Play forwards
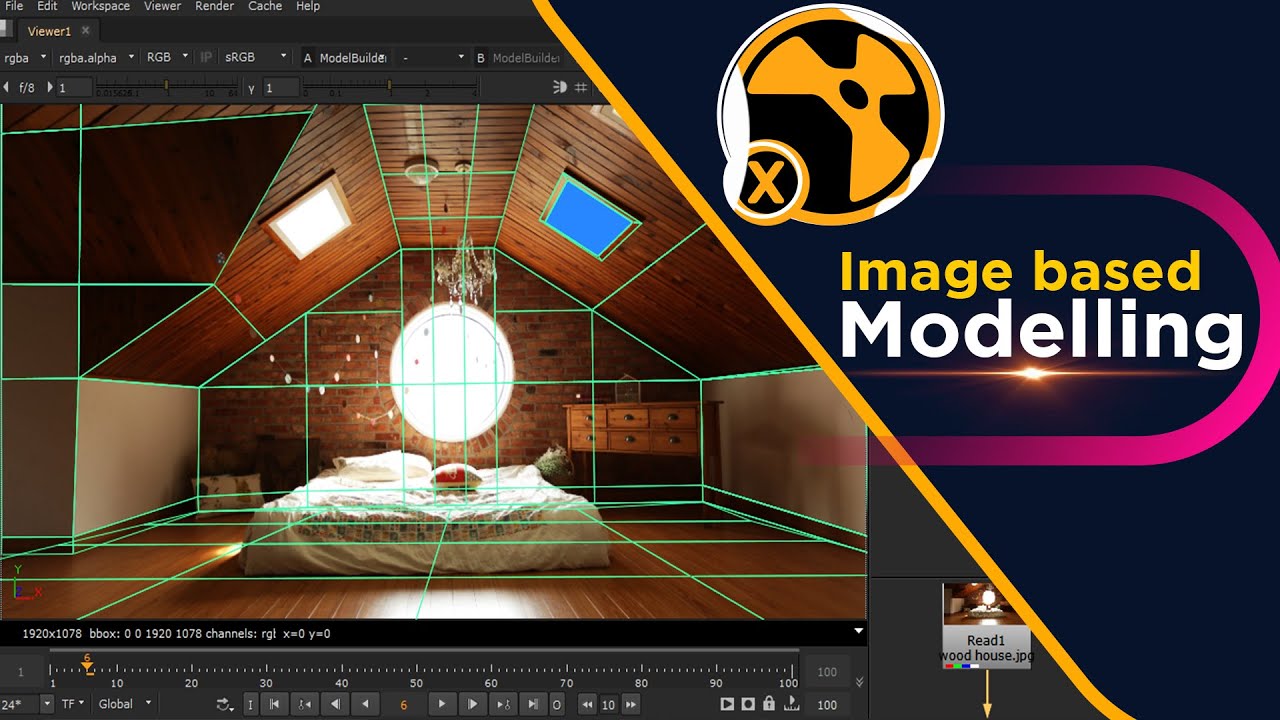 (x=442, y=704)
